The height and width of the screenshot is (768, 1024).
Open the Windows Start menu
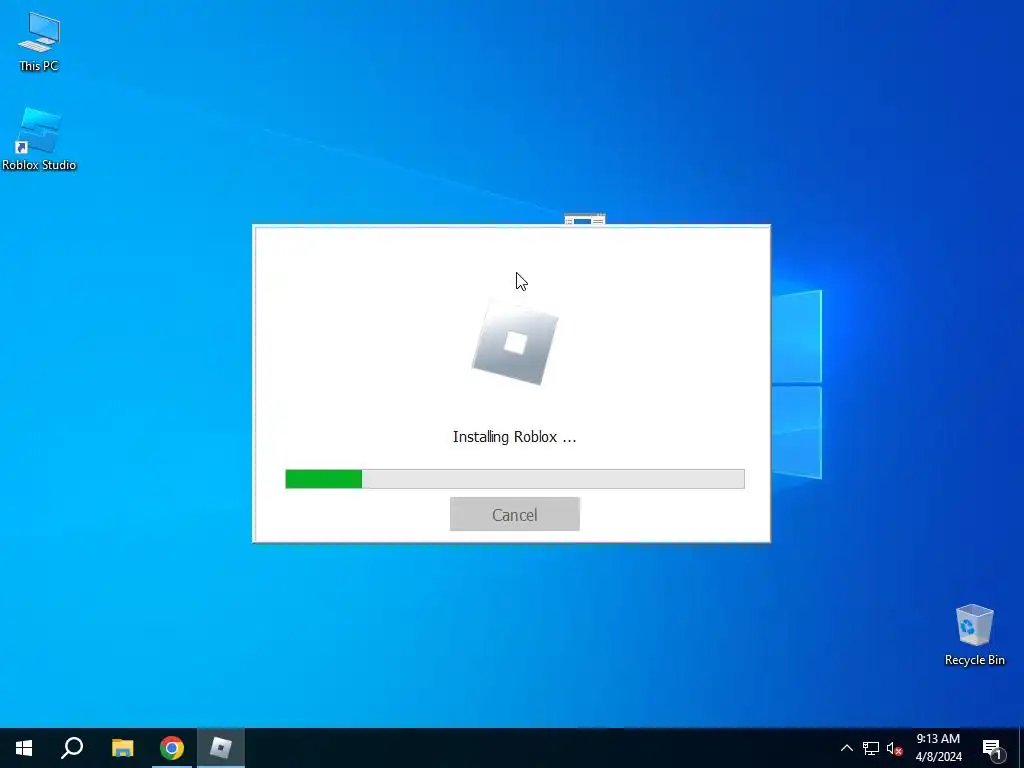click(x=24, y=748)
